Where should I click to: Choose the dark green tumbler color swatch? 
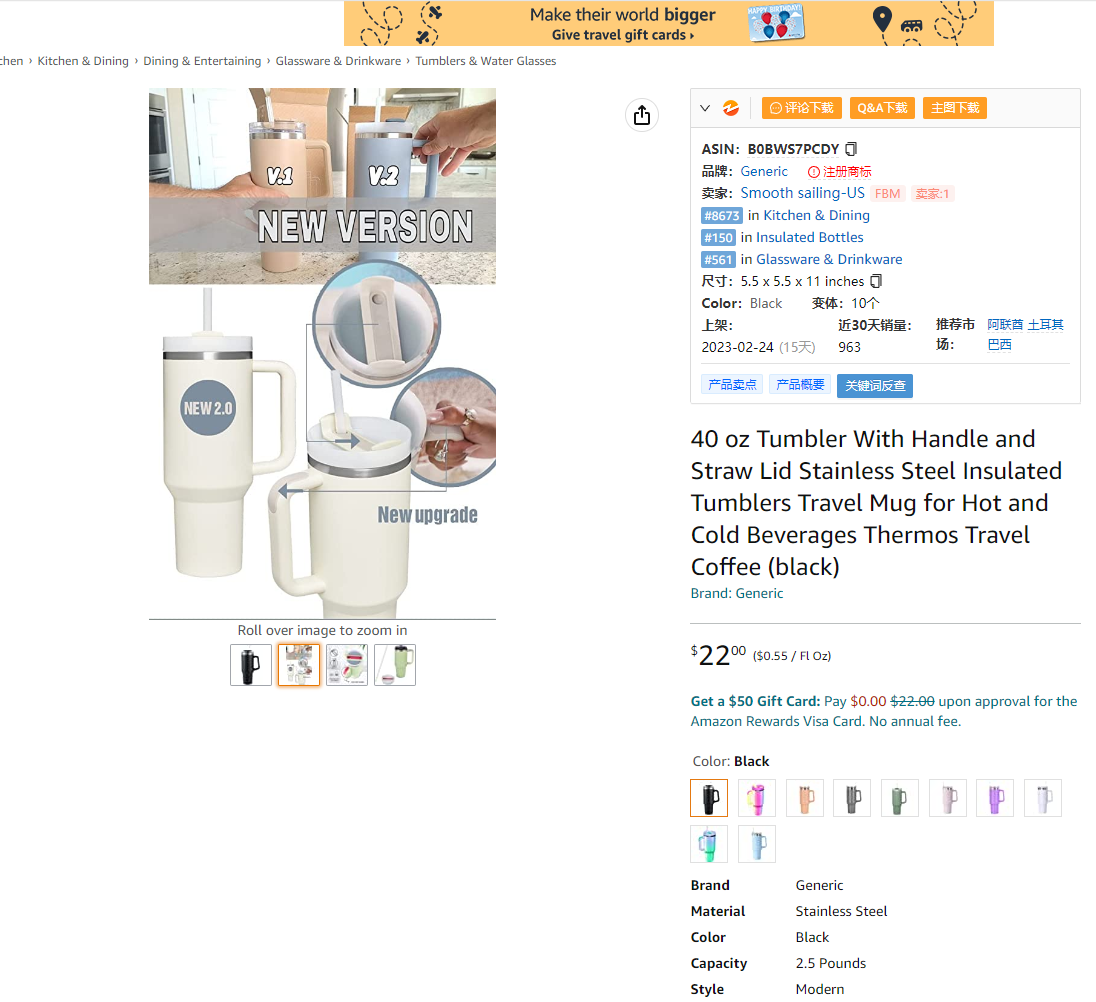click(x=900, y=798)
